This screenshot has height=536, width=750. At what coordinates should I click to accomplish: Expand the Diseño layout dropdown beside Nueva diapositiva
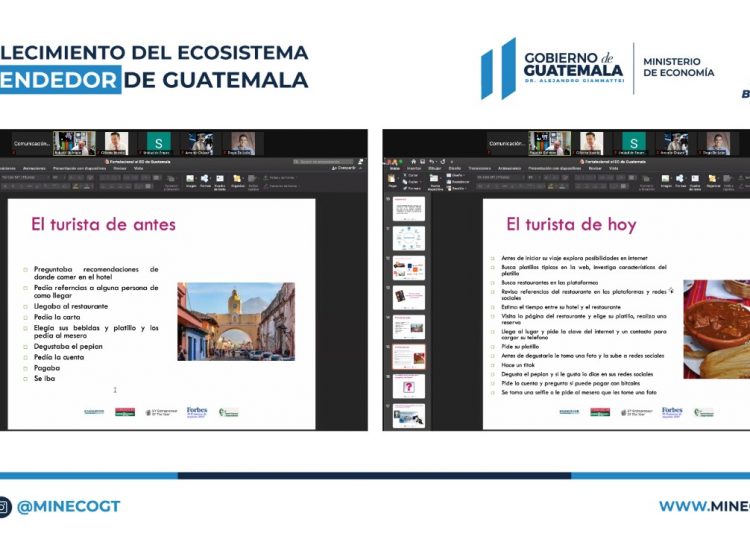pos(458,176)
